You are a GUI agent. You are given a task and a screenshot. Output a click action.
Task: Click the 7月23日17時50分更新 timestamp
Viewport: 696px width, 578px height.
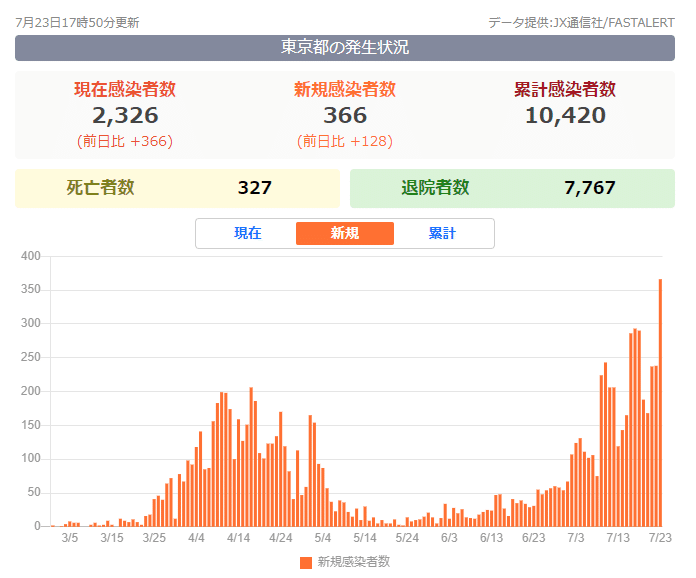pyautogui.click(x=77, y=23)
